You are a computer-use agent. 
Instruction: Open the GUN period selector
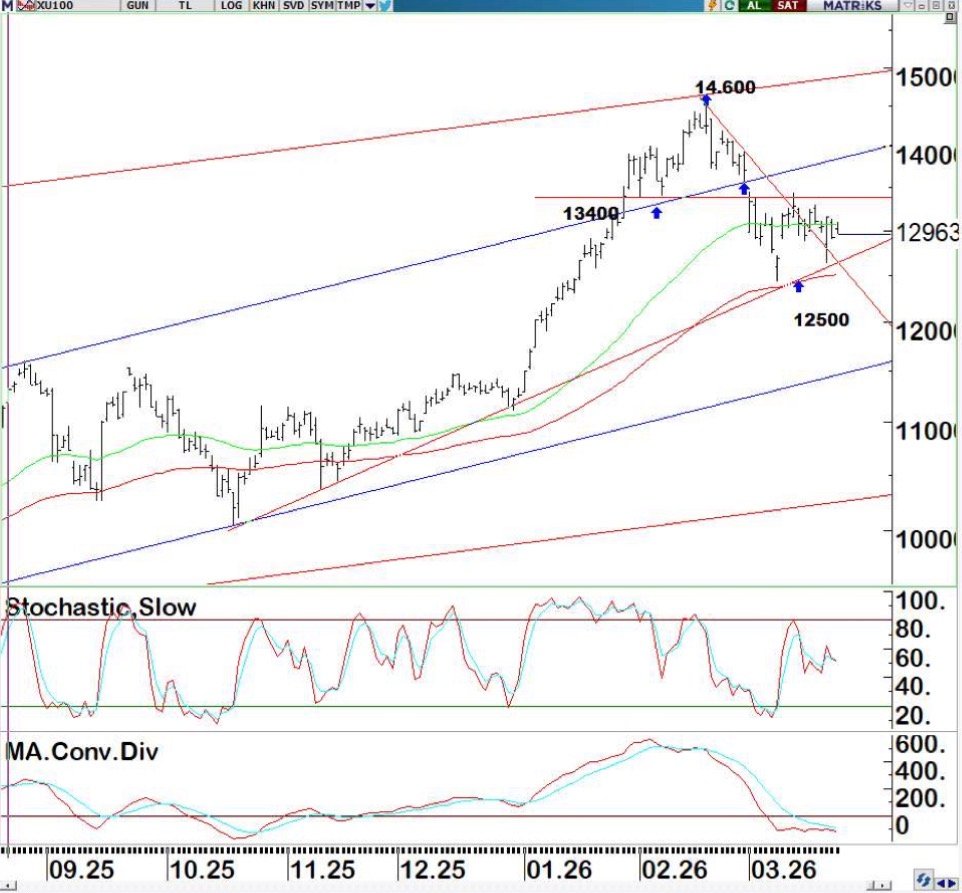(138, 6)
